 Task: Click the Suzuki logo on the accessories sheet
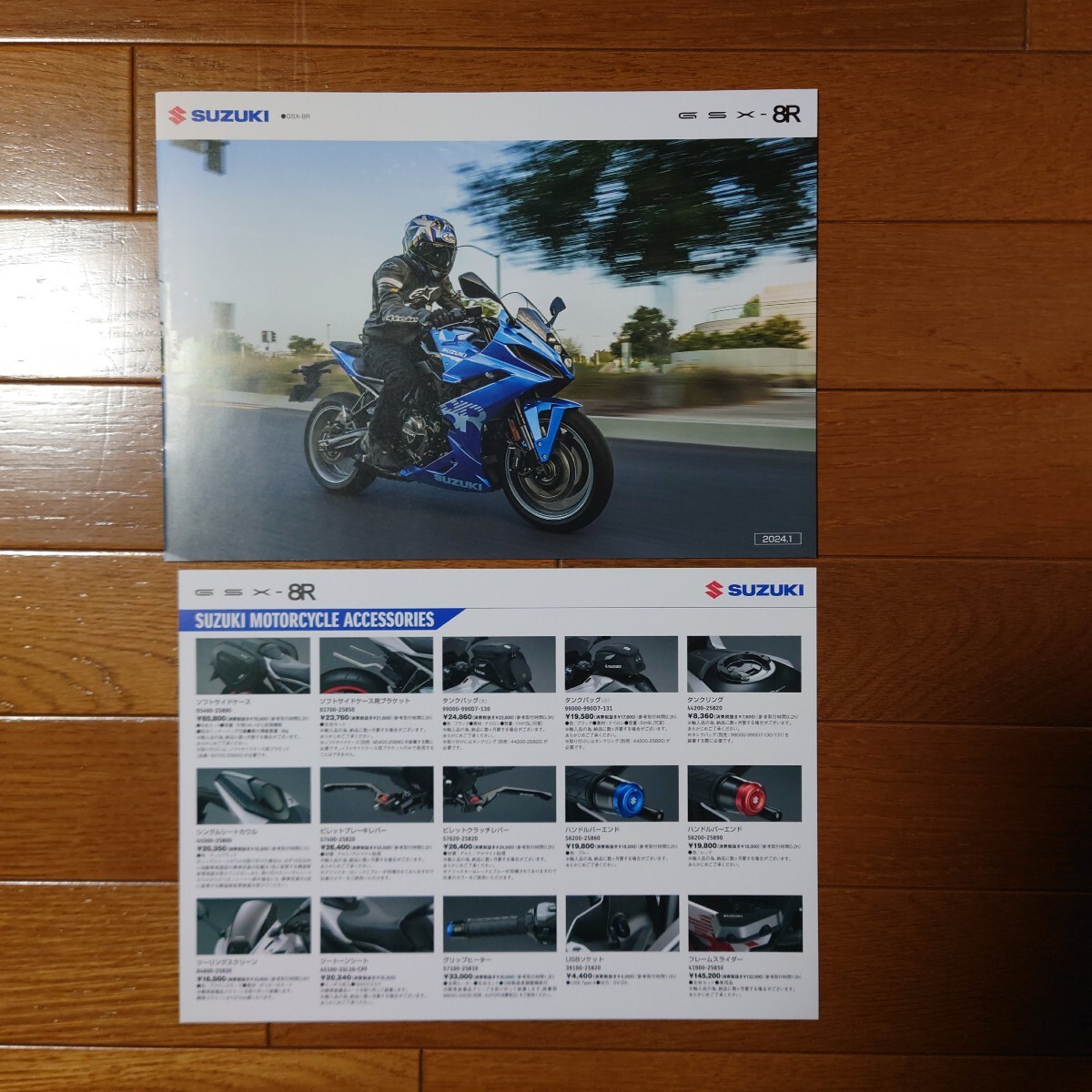[753, 590]
